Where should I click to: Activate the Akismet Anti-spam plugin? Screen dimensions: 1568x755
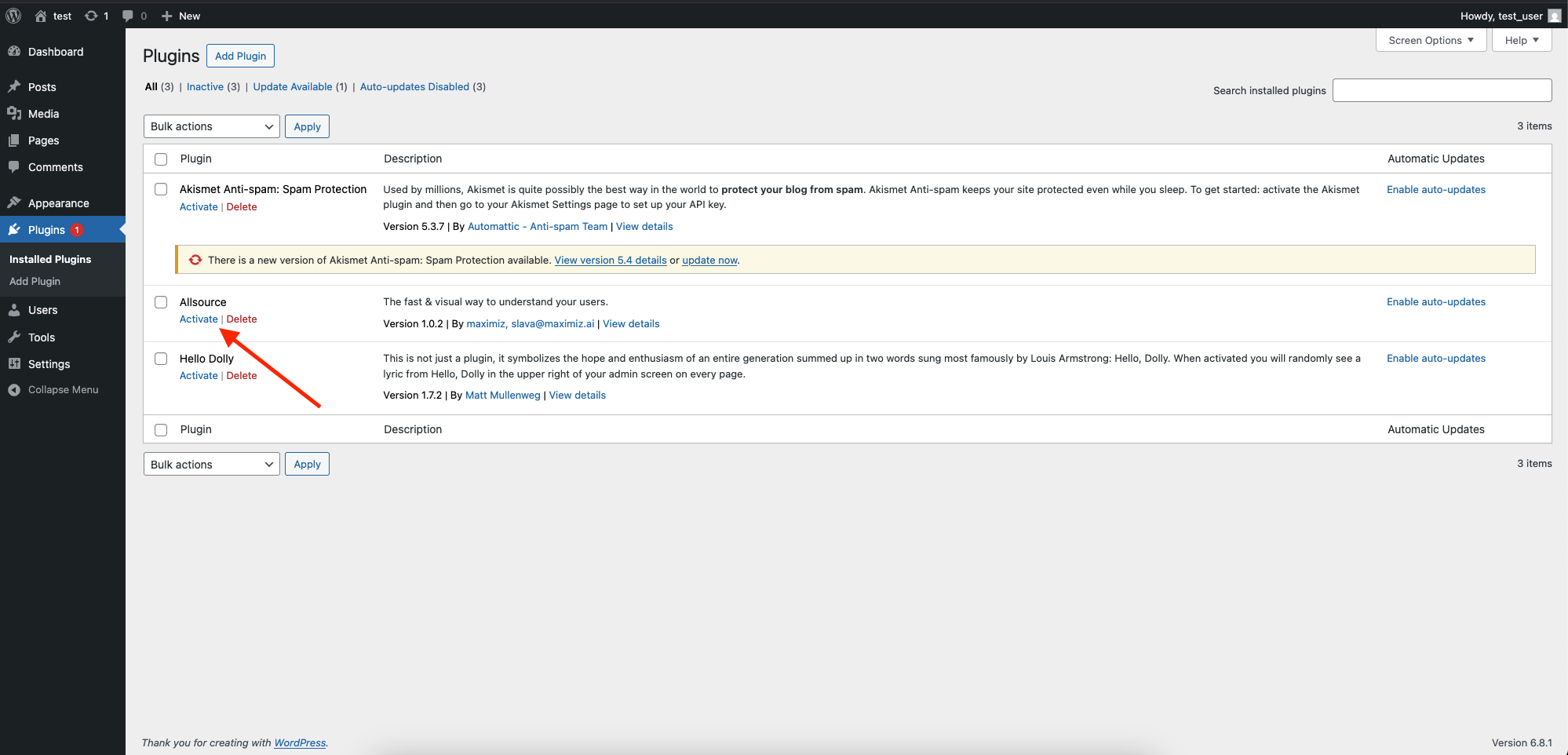tap(199, 206)
